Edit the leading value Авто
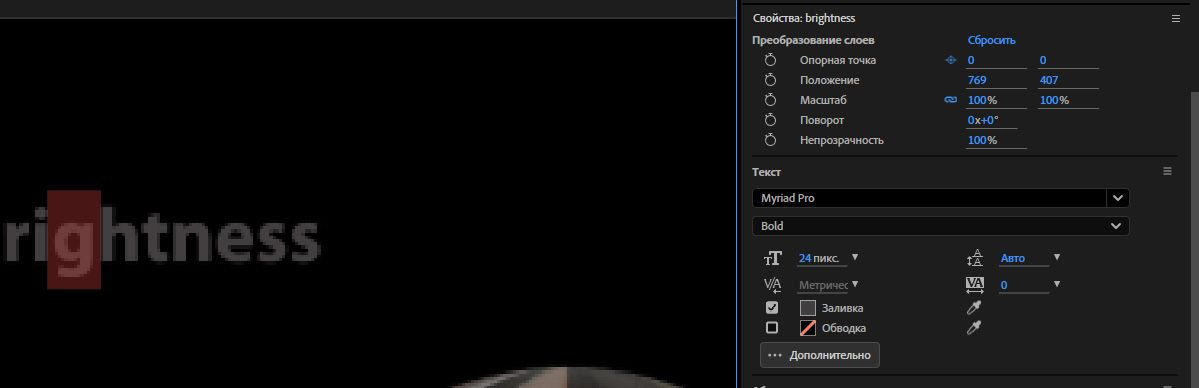The width and height of the screenshot is (1199, 388). click(x=1023, y=259)
